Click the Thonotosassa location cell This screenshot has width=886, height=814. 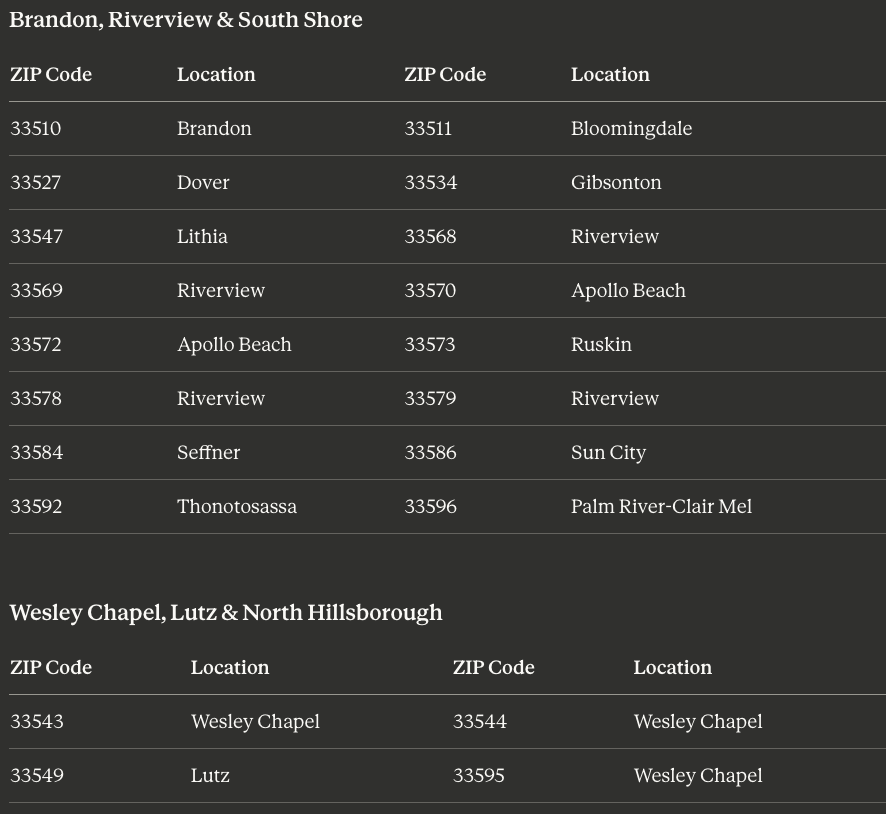237,507
